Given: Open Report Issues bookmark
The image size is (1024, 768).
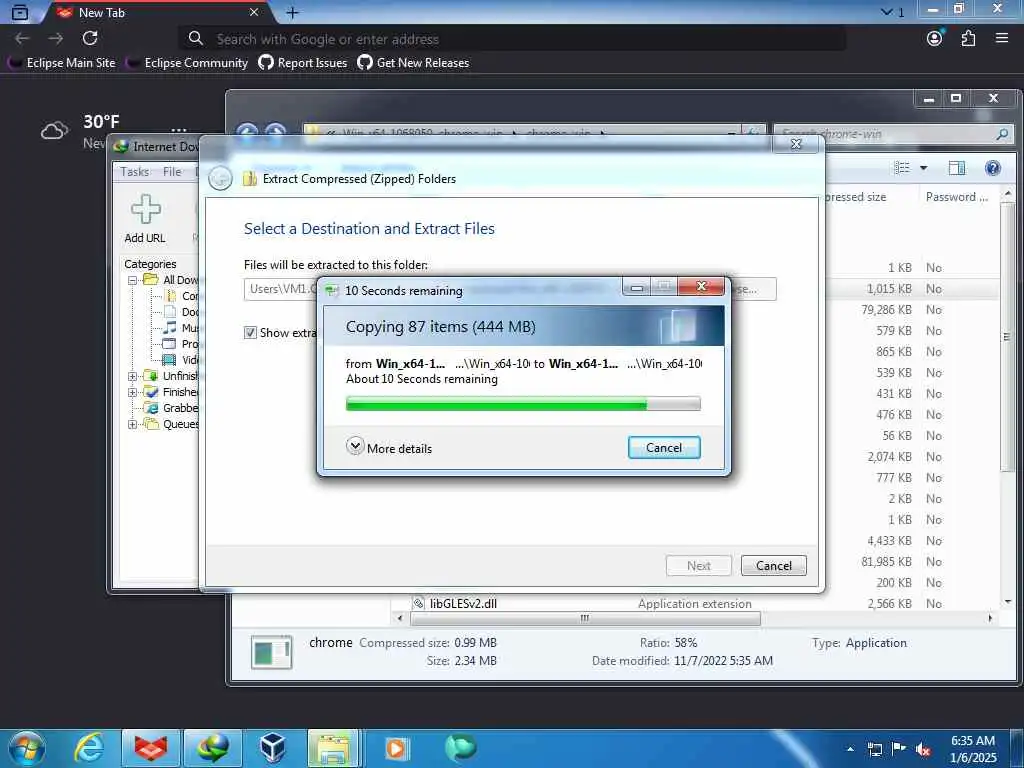Looking at the screenshot, I should pyautogui.click(x=303, y=63).
